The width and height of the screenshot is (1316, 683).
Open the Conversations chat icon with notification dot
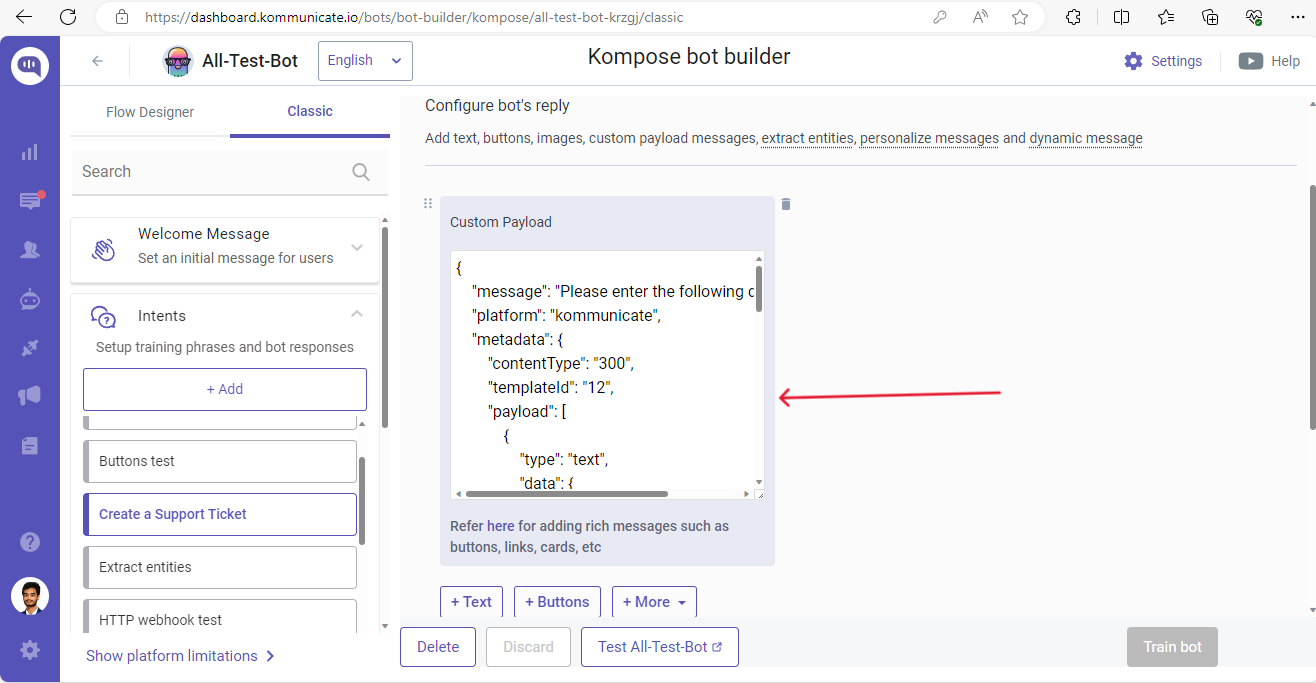29,201
